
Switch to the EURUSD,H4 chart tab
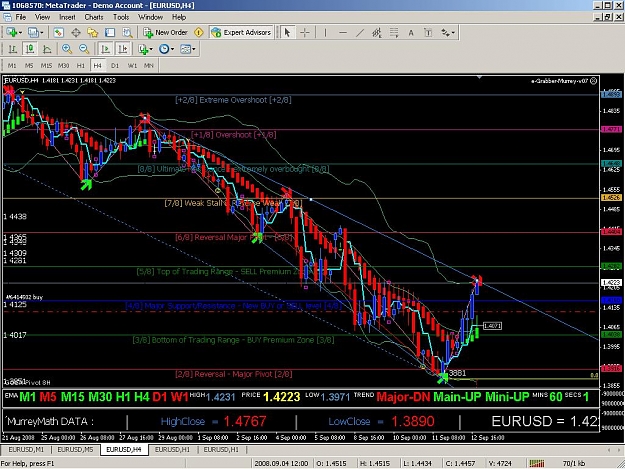point(124,449)
